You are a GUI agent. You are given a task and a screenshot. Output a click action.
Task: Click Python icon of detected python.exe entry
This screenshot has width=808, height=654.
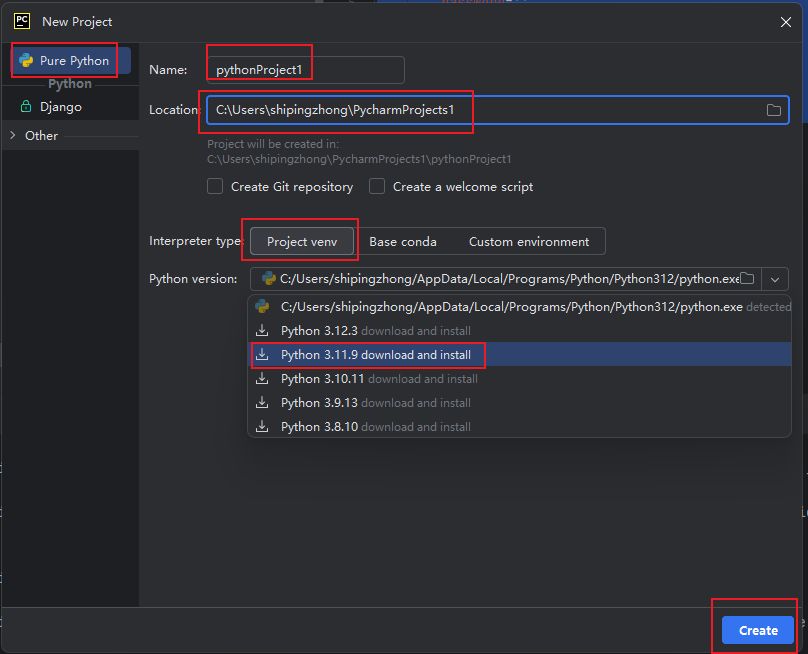(263, 307)
